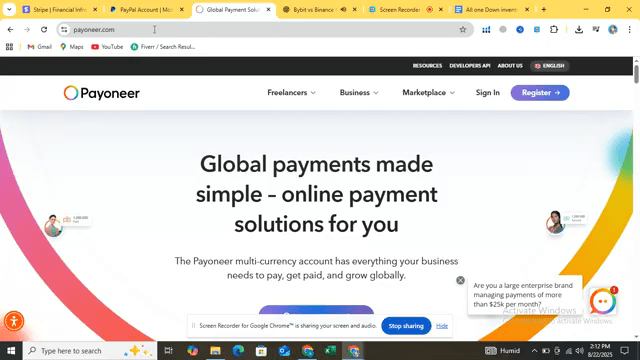Open a new tab with the plus button
Screen dimensions: 640x360
click(544, 9)
